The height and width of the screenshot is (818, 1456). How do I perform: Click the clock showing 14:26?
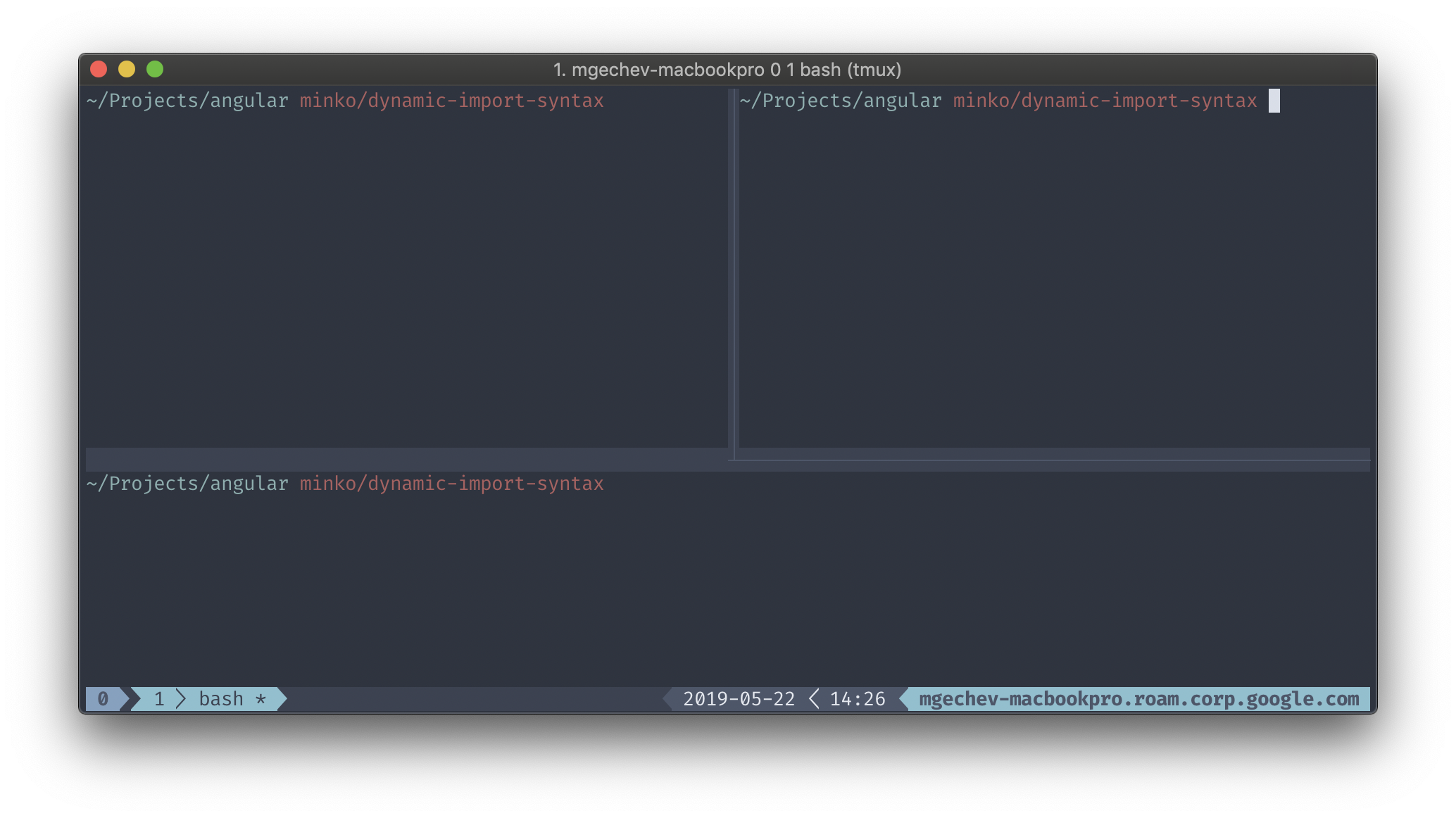coord(858,698)
